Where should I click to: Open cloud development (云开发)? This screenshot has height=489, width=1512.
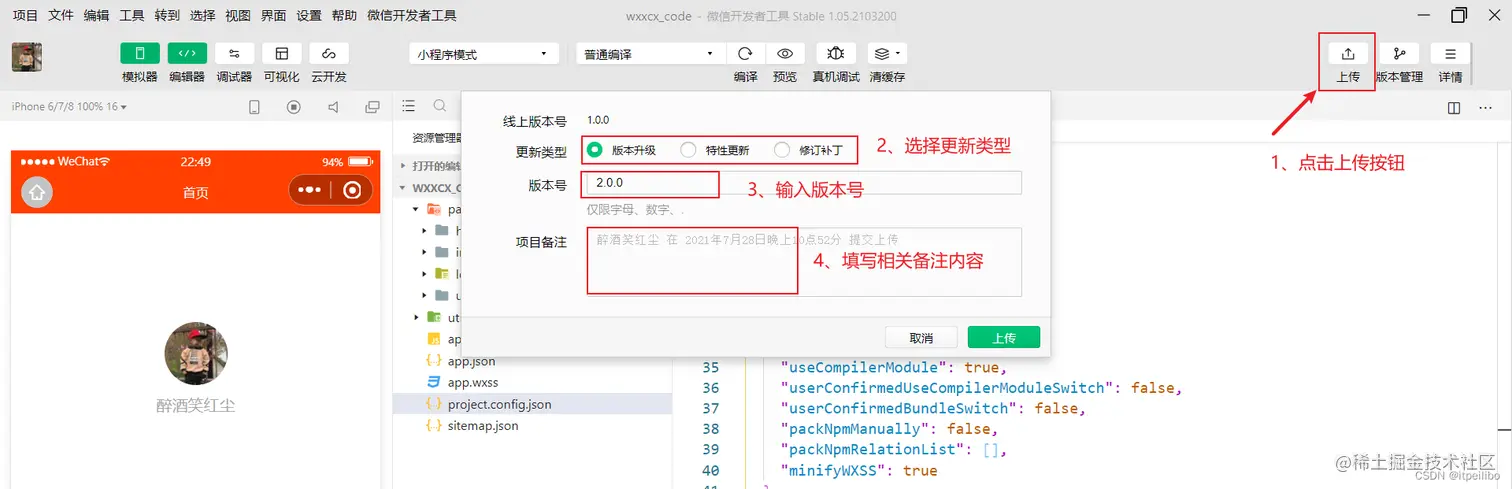(329, 54)
